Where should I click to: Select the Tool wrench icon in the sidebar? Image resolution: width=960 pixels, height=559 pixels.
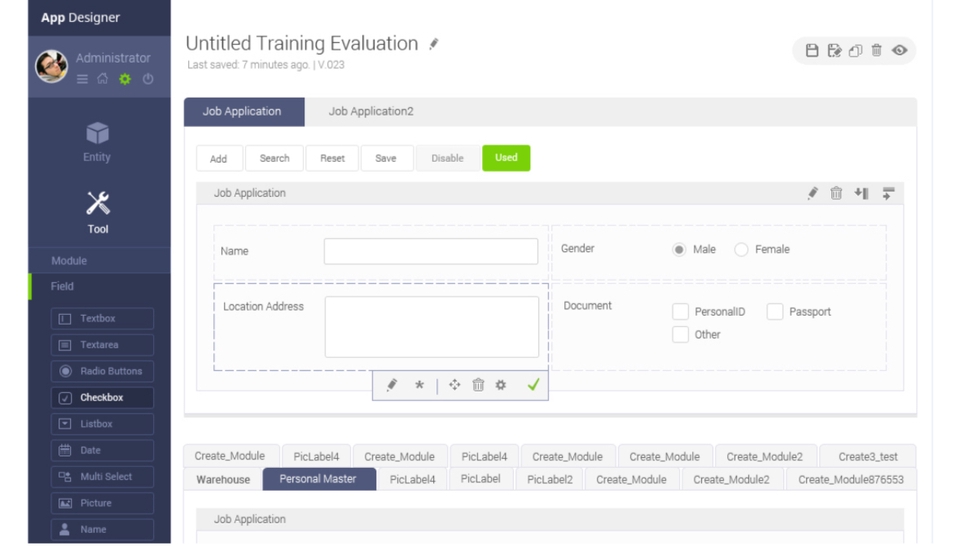pyautogui.click(x=98, y=203)
